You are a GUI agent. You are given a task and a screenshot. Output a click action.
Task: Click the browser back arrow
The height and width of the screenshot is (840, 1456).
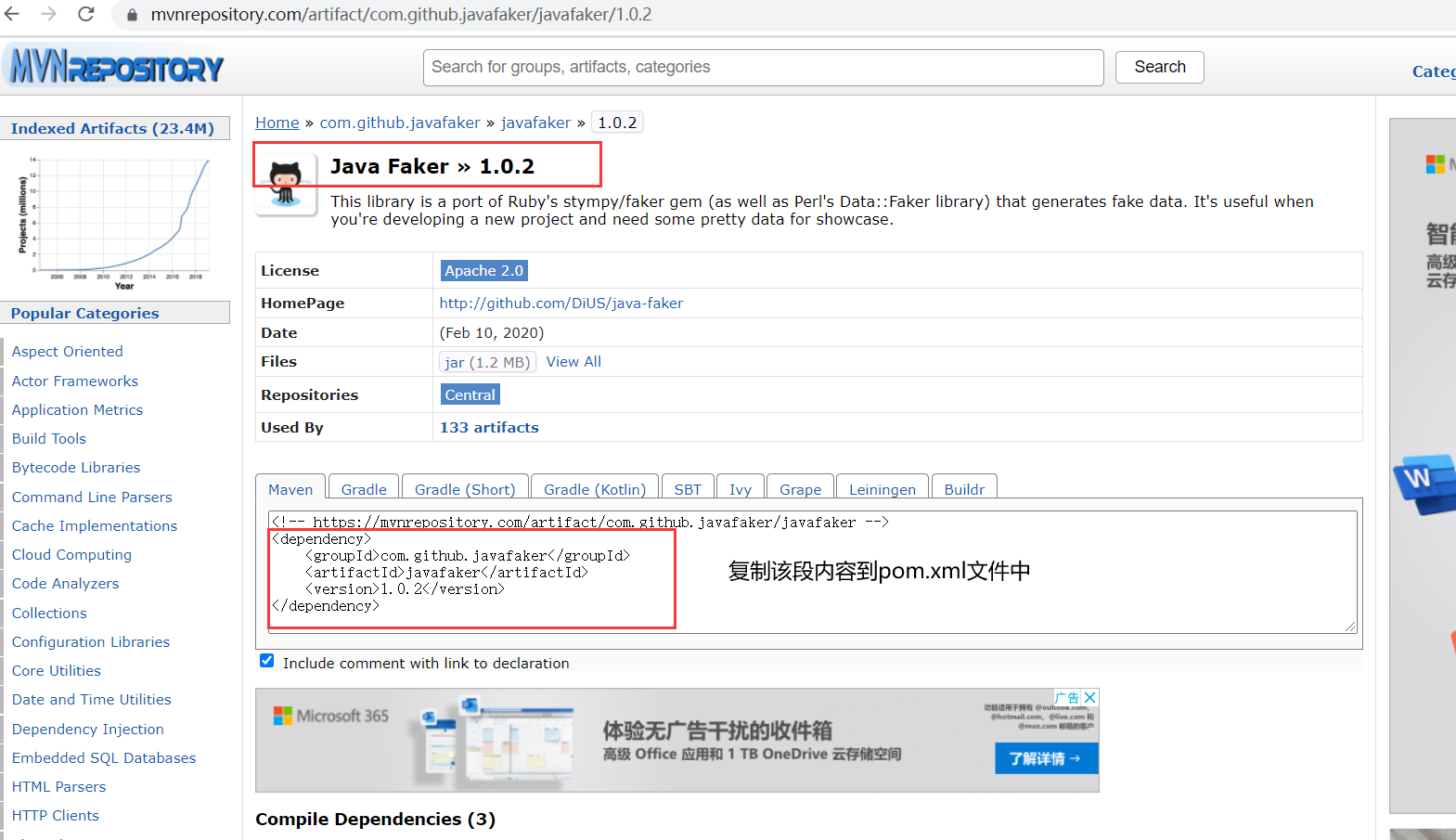point(12,14)
